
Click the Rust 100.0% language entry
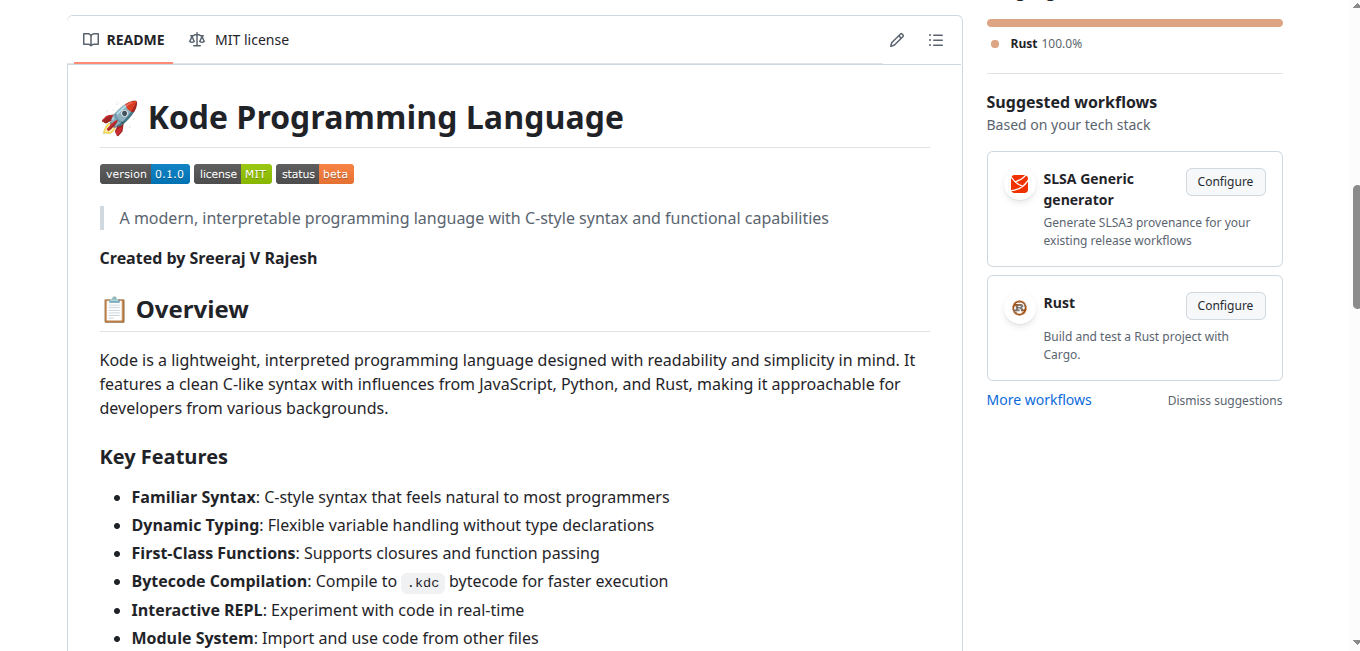(x=1037, y=44)
